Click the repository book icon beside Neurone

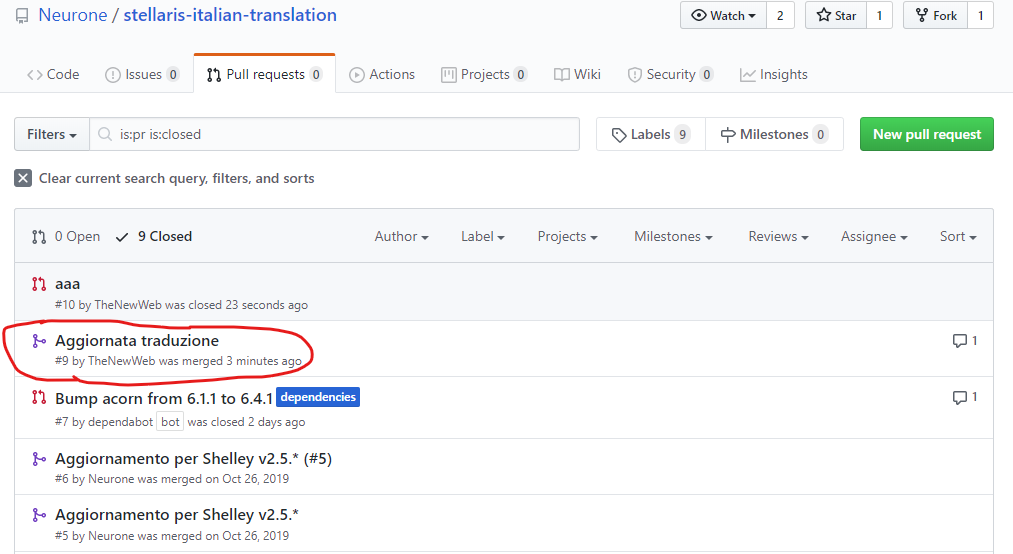pos(22,16)
